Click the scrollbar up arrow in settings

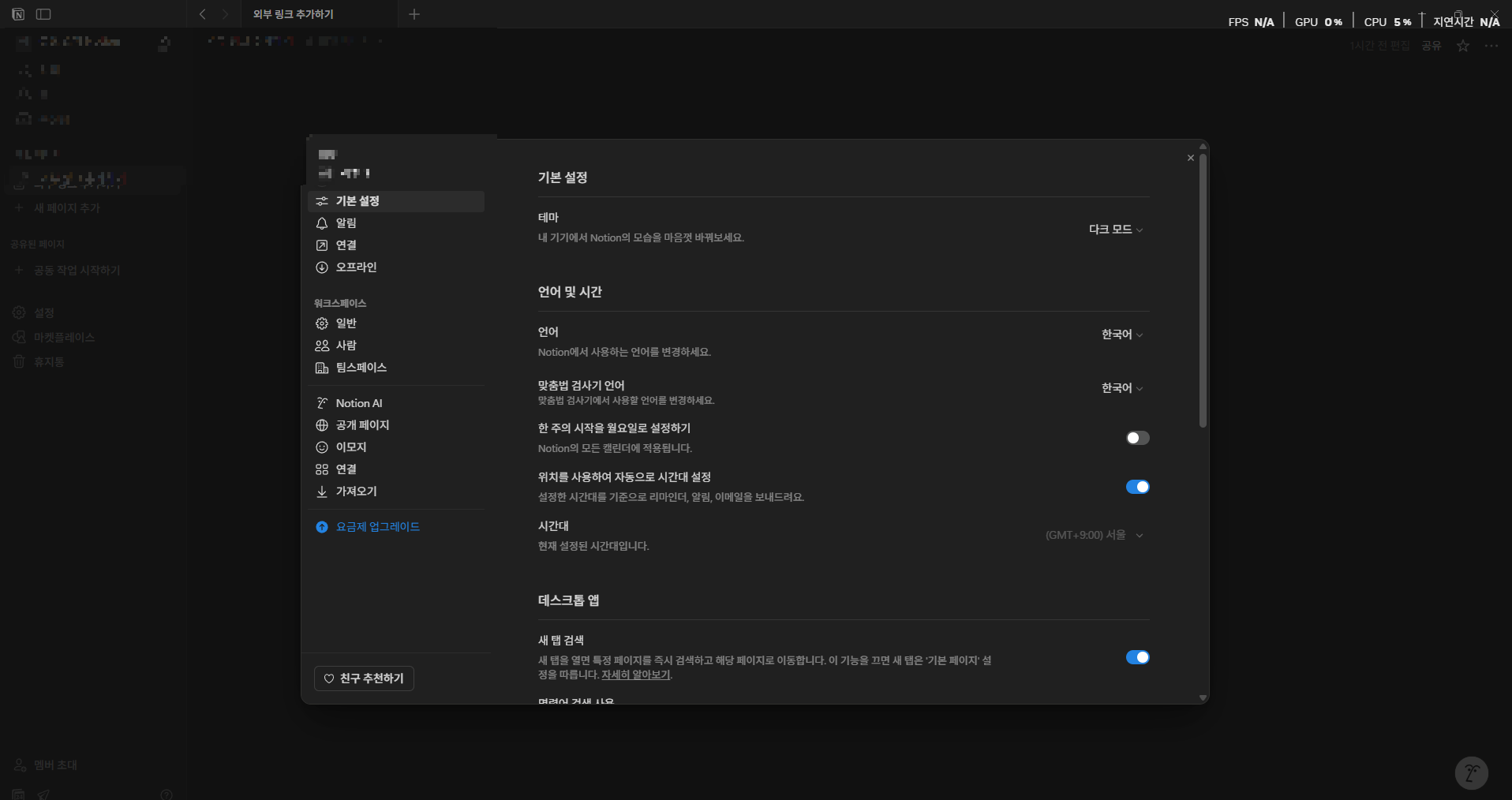point(1203,147)
